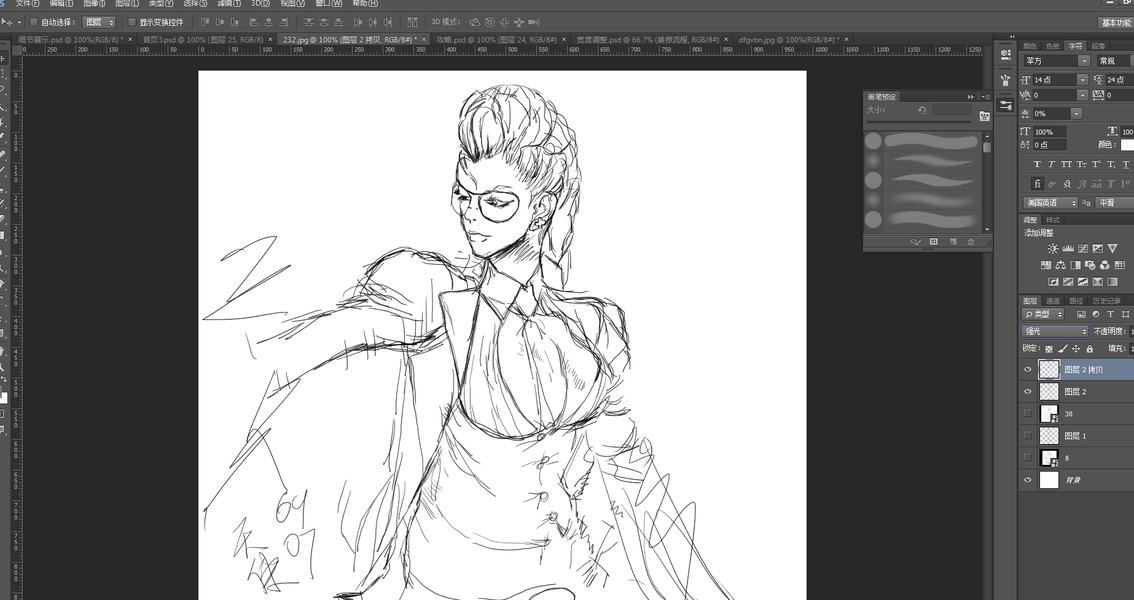1134x600 pixels.
Task: Open the 图层 auto-select target dropdown
Action: tap(100, 22)
